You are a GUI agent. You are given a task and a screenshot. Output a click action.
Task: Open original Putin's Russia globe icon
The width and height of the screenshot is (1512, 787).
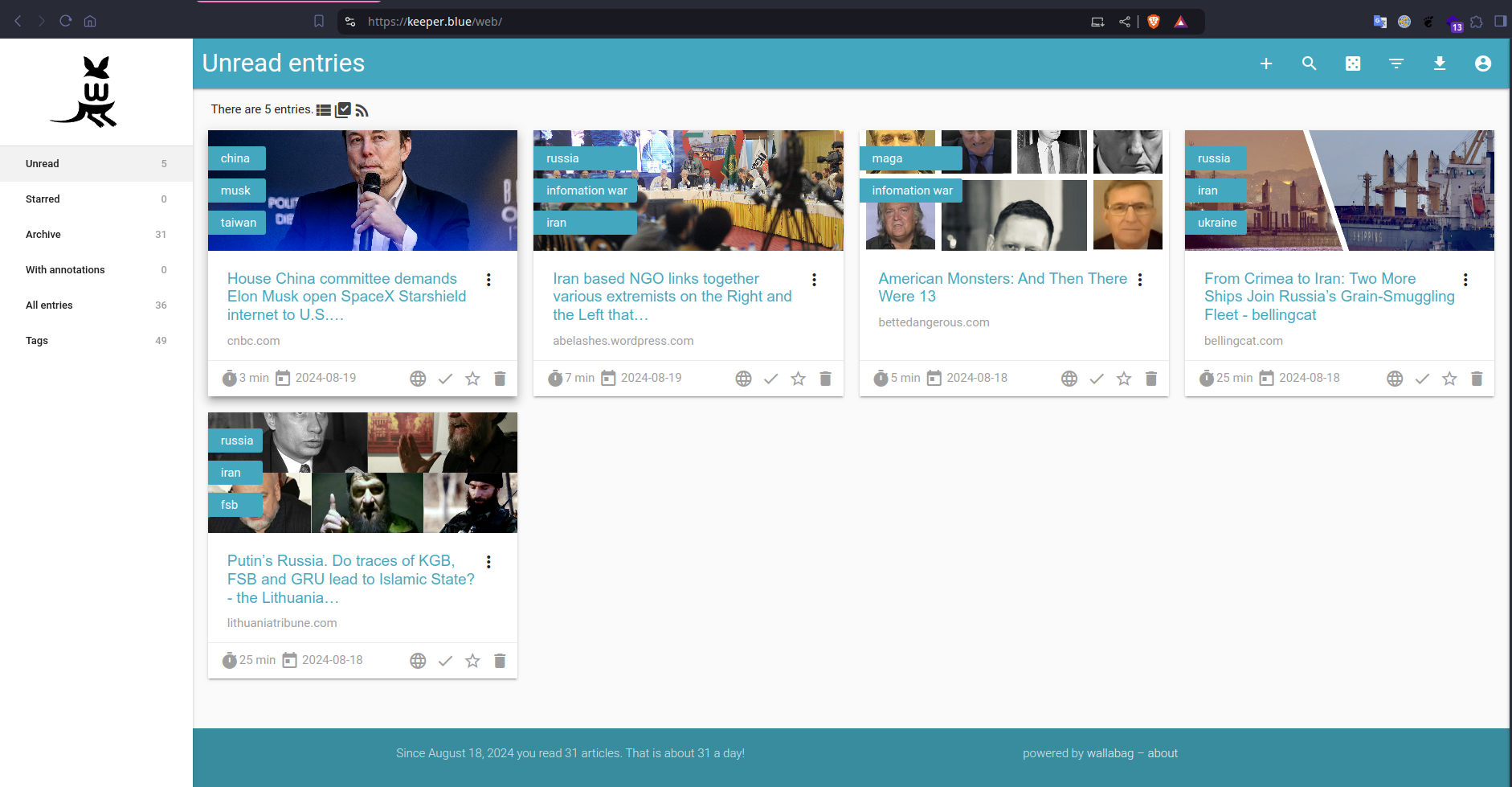[x=418, y=661]
